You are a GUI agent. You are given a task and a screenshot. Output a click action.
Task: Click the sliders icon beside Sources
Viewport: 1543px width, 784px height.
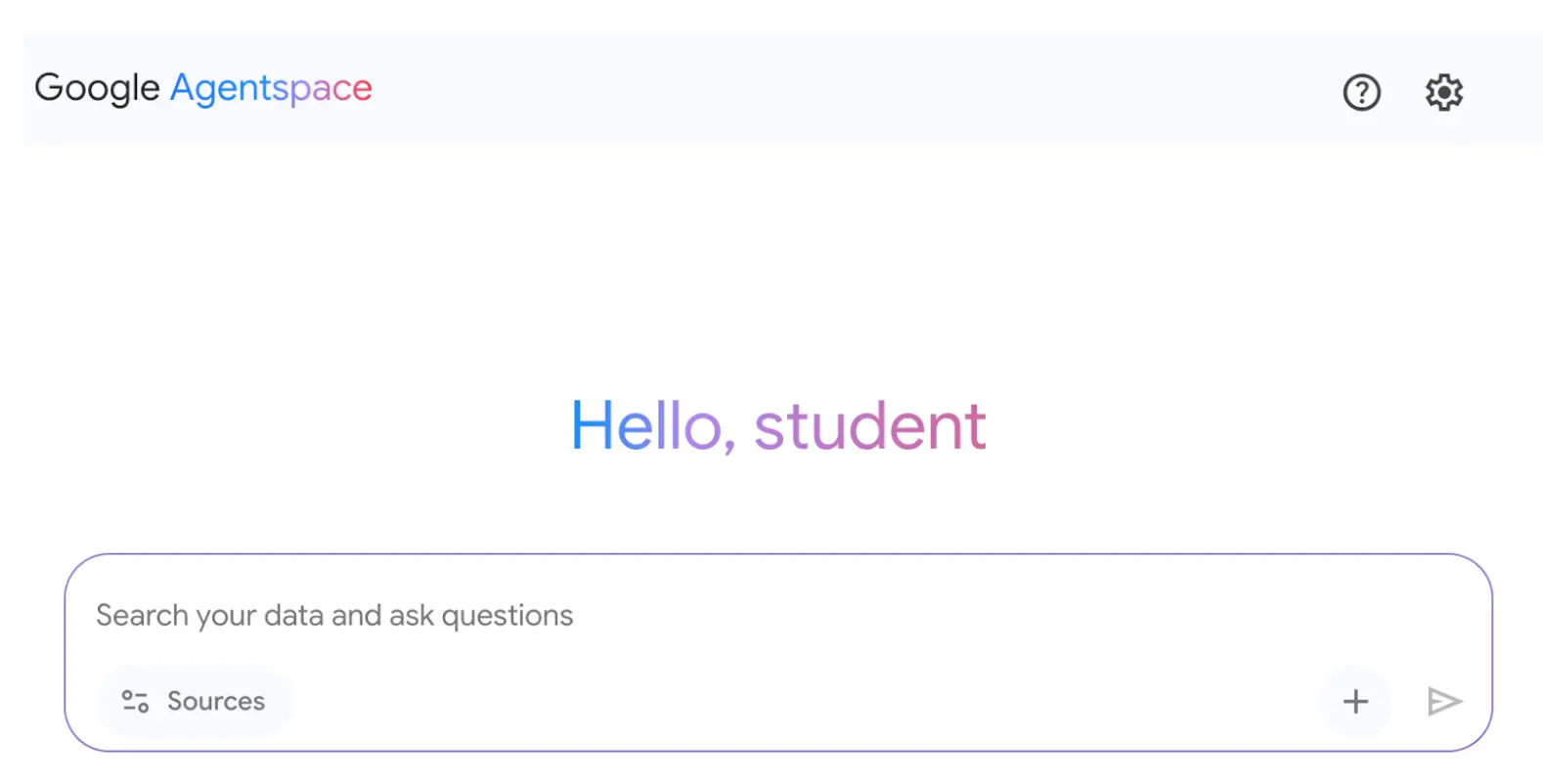(x=135, y=701)
